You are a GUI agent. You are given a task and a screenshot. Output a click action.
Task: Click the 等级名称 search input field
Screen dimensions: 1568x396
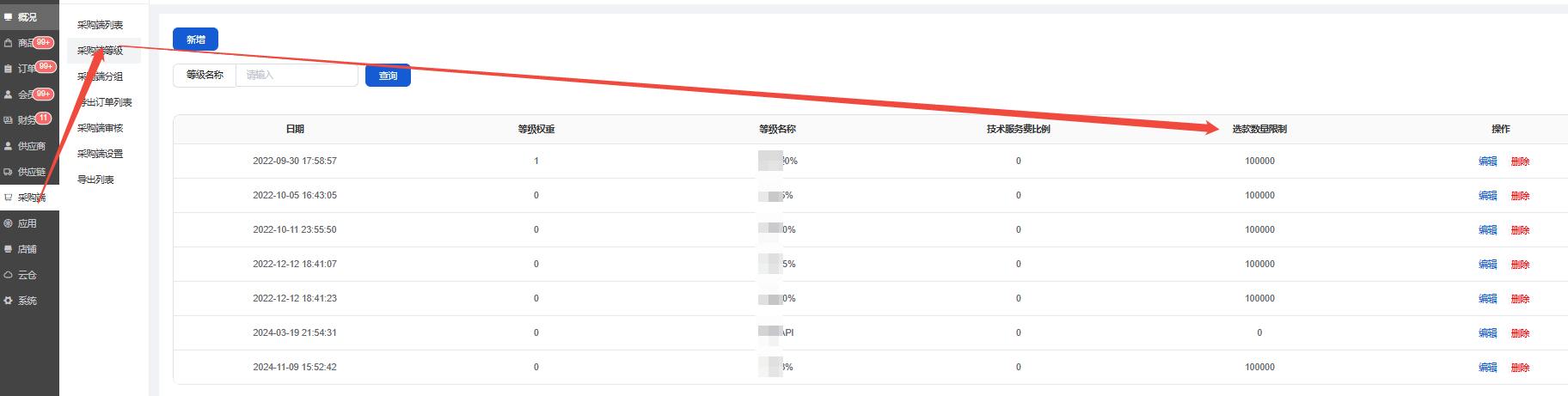[297, 76]
